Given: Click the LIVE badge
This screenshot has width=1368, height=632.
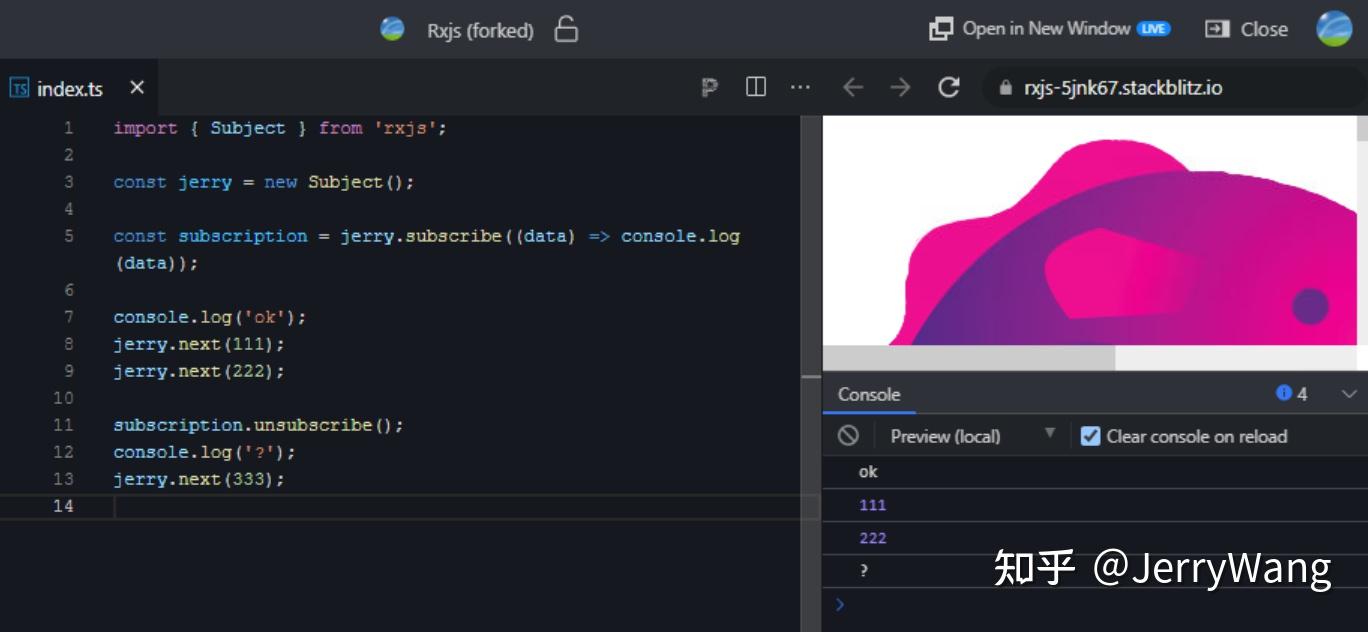Looking at the screenshot, I should tap(1153, 29).
